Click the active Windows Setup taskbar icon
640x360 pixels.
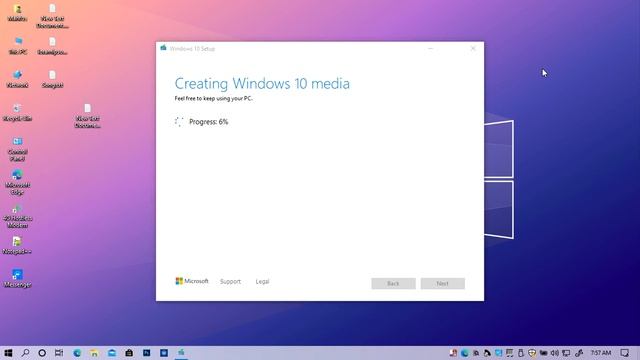click(181, 353)
